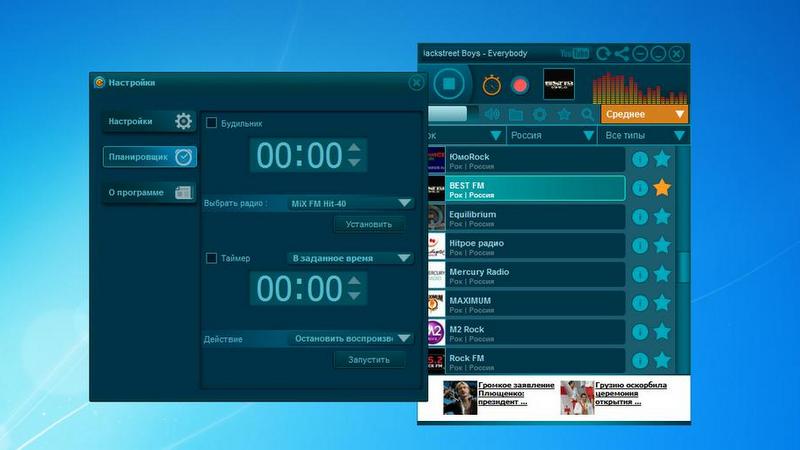Open the Плющенко news headline link
This screenshot has width=800, height=450.
(516, 393)
